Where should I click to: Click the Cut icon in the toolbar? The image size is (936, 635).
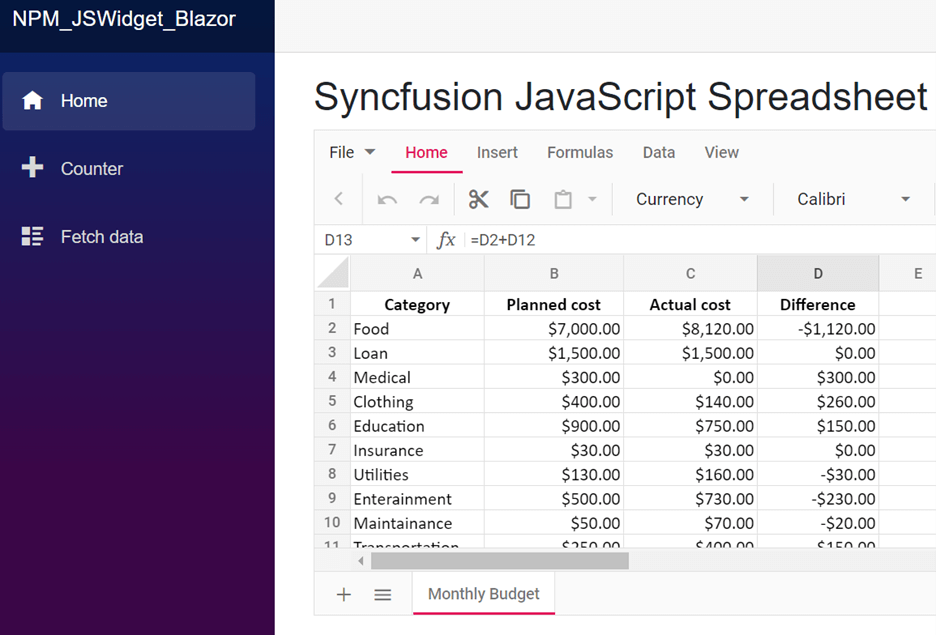pyautogui.click(x=478, y=198)
